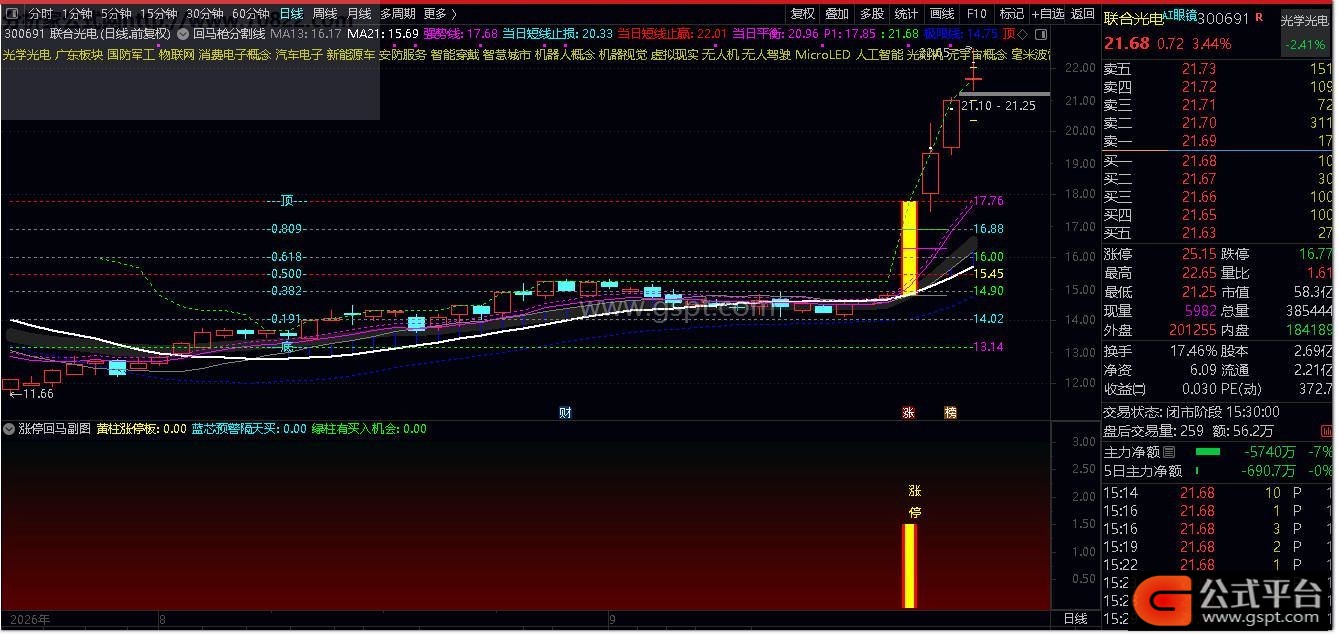Click the diamond icon after 顶
This screenshot has width=1338, height=634.
[x=1023, y=34]
